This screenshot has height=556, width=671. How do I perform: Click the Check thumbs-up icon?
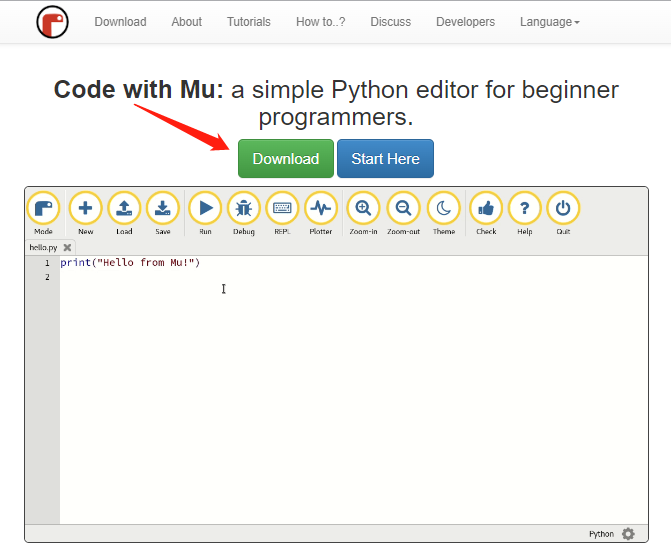pos(486,209)
